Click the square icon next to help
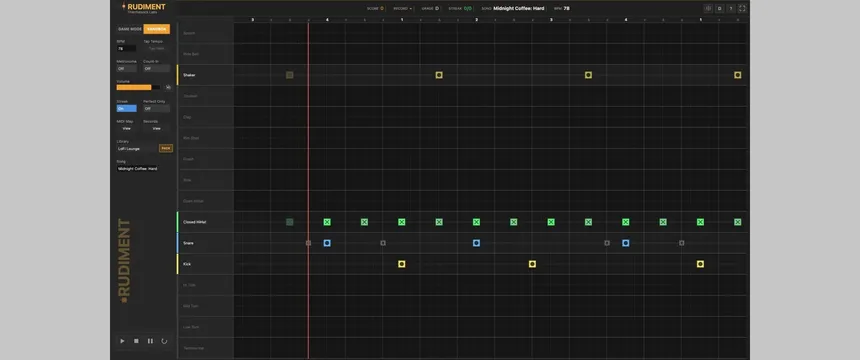 (x=720, y=8)
